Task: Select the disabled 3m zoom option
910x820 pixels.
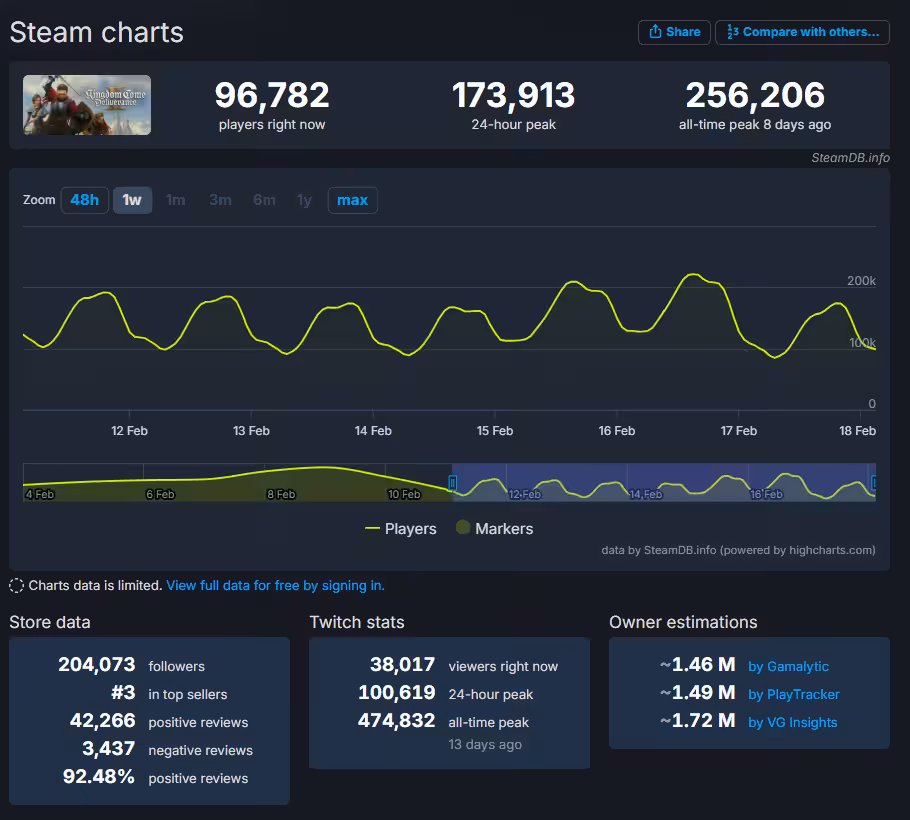Action: tap(220, 200)
